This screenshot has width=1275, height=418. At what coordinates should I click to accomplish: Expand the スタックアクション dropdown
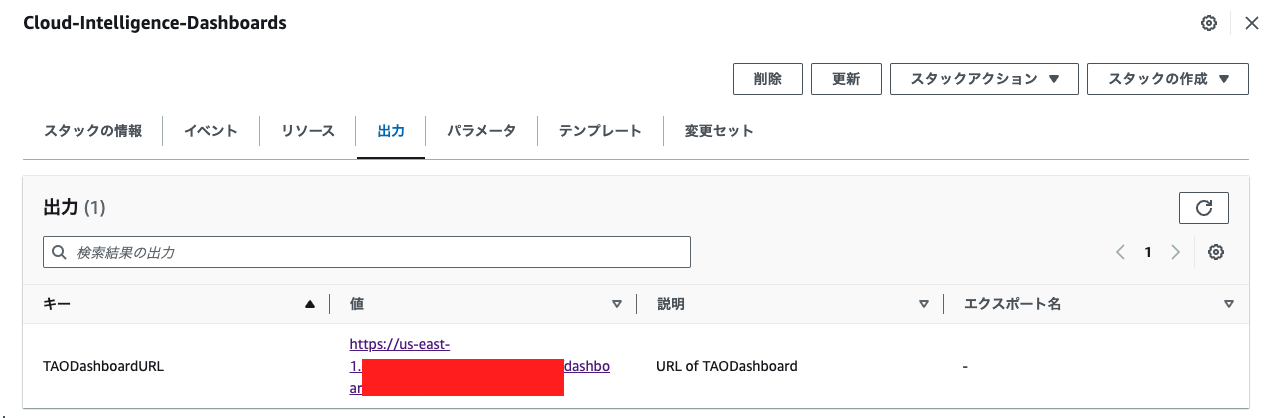(x=984, y=79)
